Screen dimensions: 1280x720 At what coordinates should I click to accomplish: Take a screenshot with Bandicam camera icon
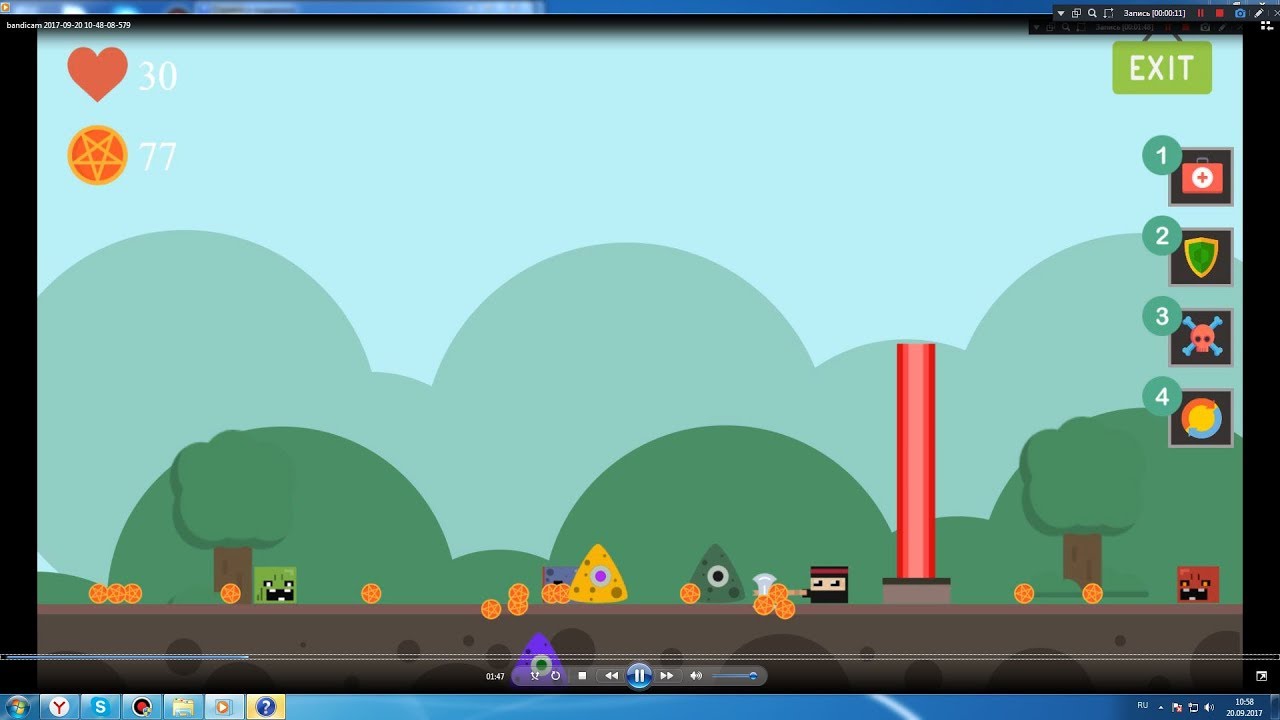(1240, 13)
